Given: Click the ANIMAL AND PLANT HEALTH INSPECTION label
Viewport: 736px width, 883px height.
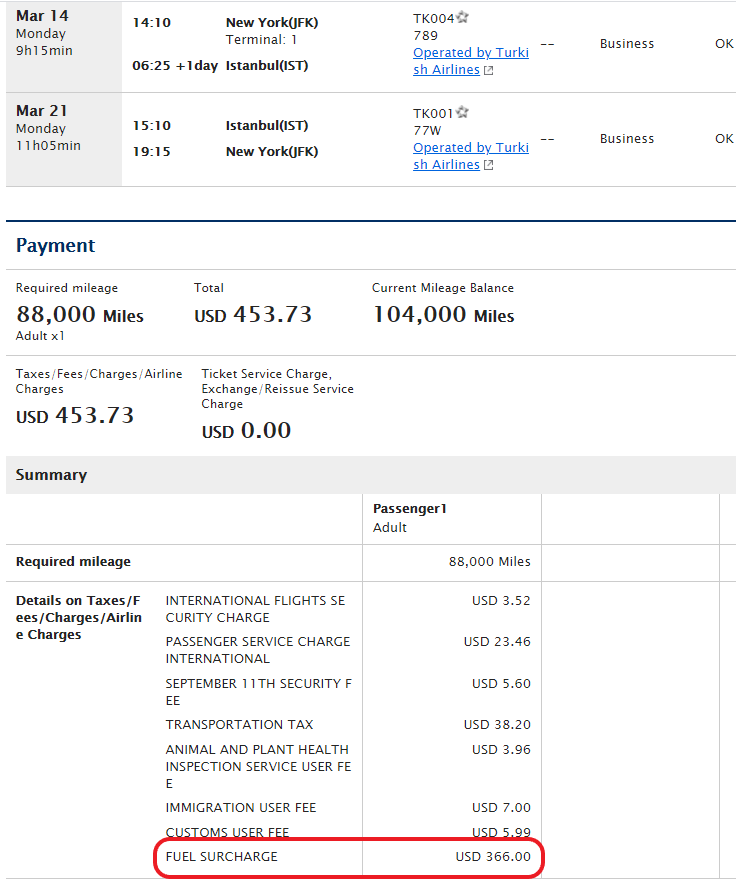Looking at the screenshot, I should [258, 766].
